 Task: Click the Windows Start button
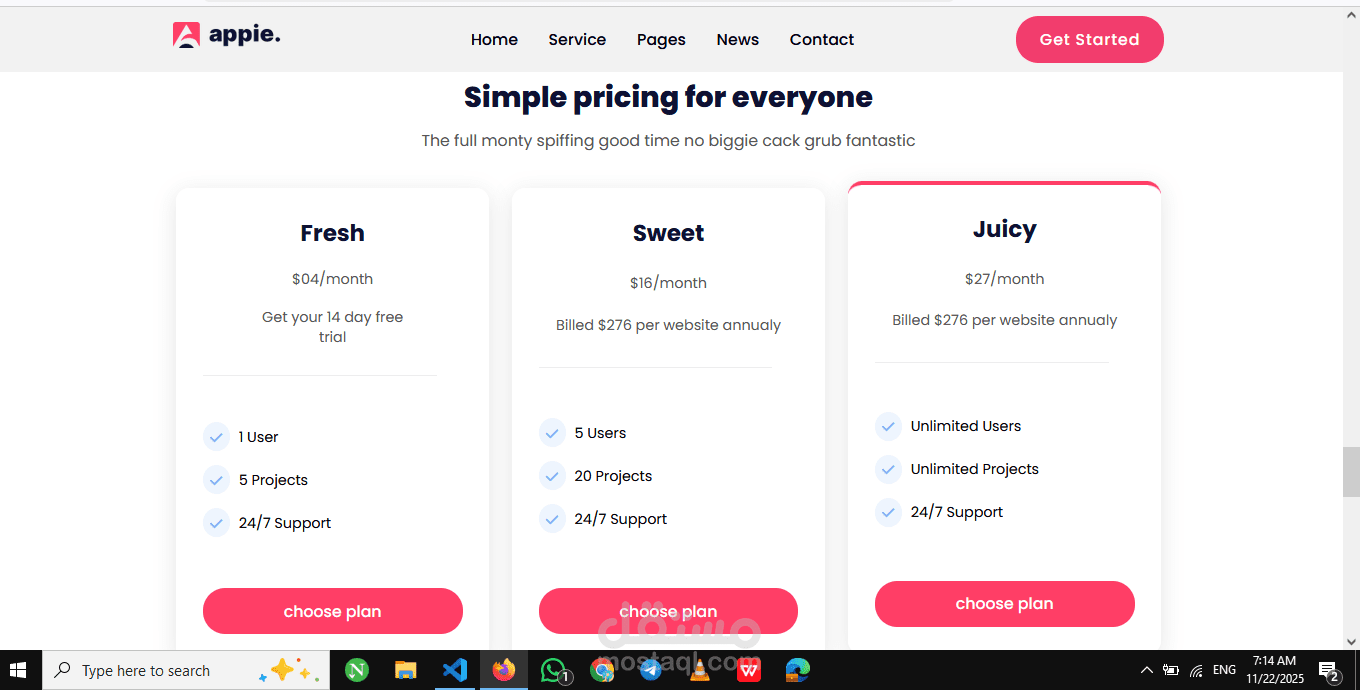[x=20, y=670]
